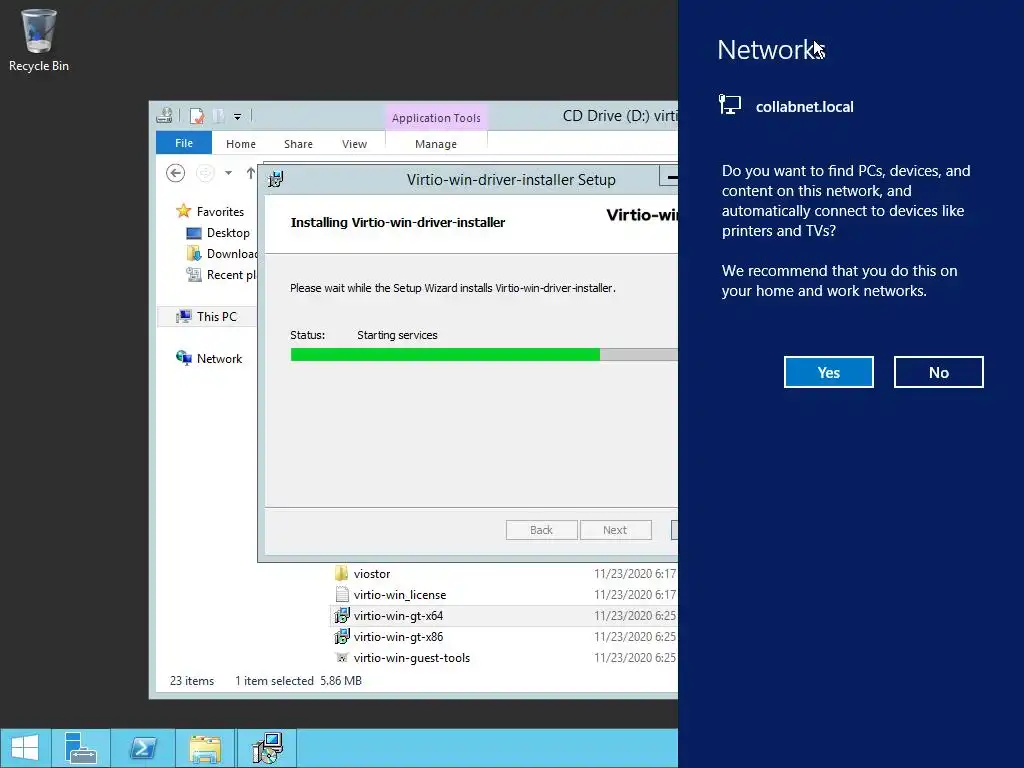Click the Desktop folder icon
The image size is (1024, 768).
pyautogui.click(x=194, y=232)
